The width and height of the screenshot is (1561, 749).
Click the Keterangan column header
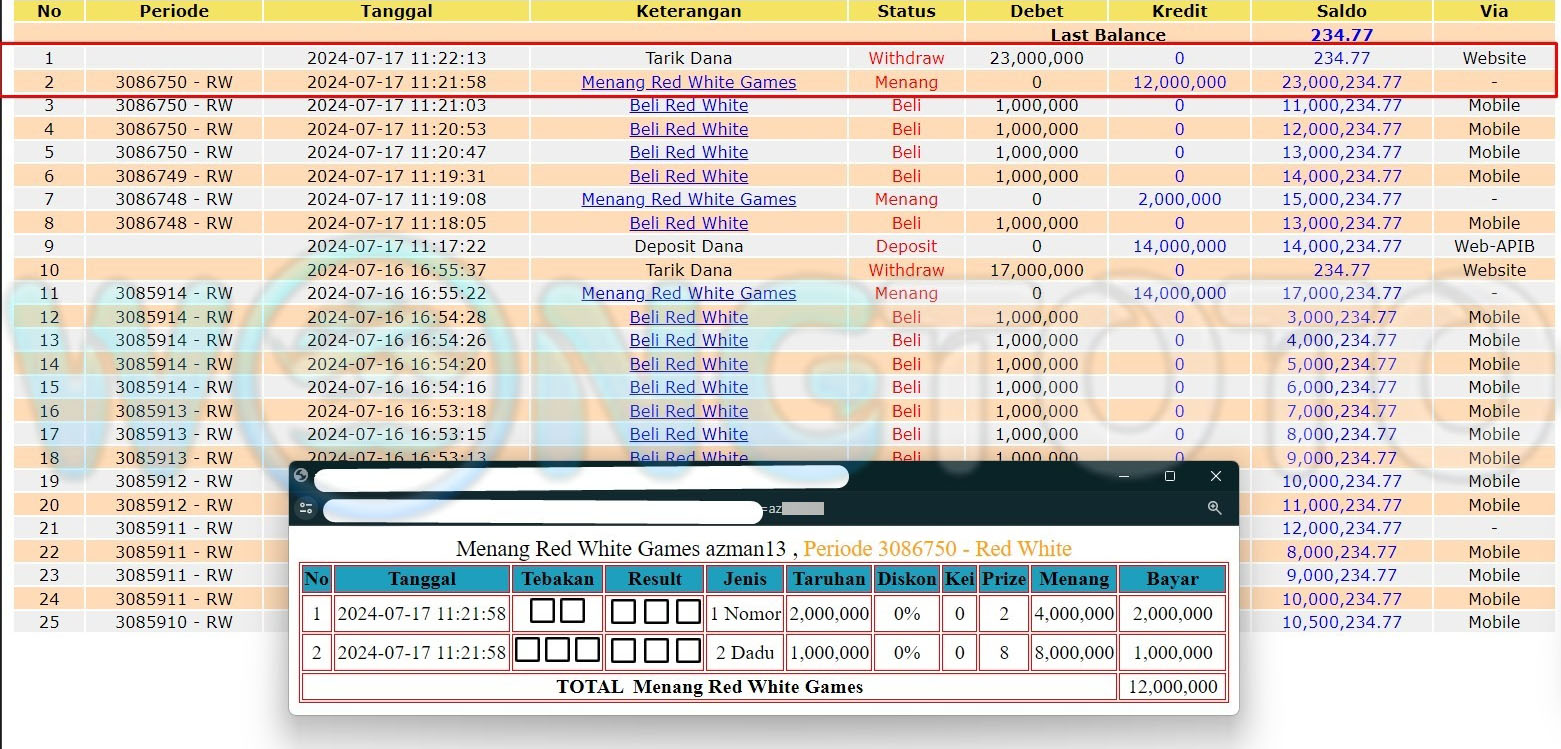pos(688,11)
